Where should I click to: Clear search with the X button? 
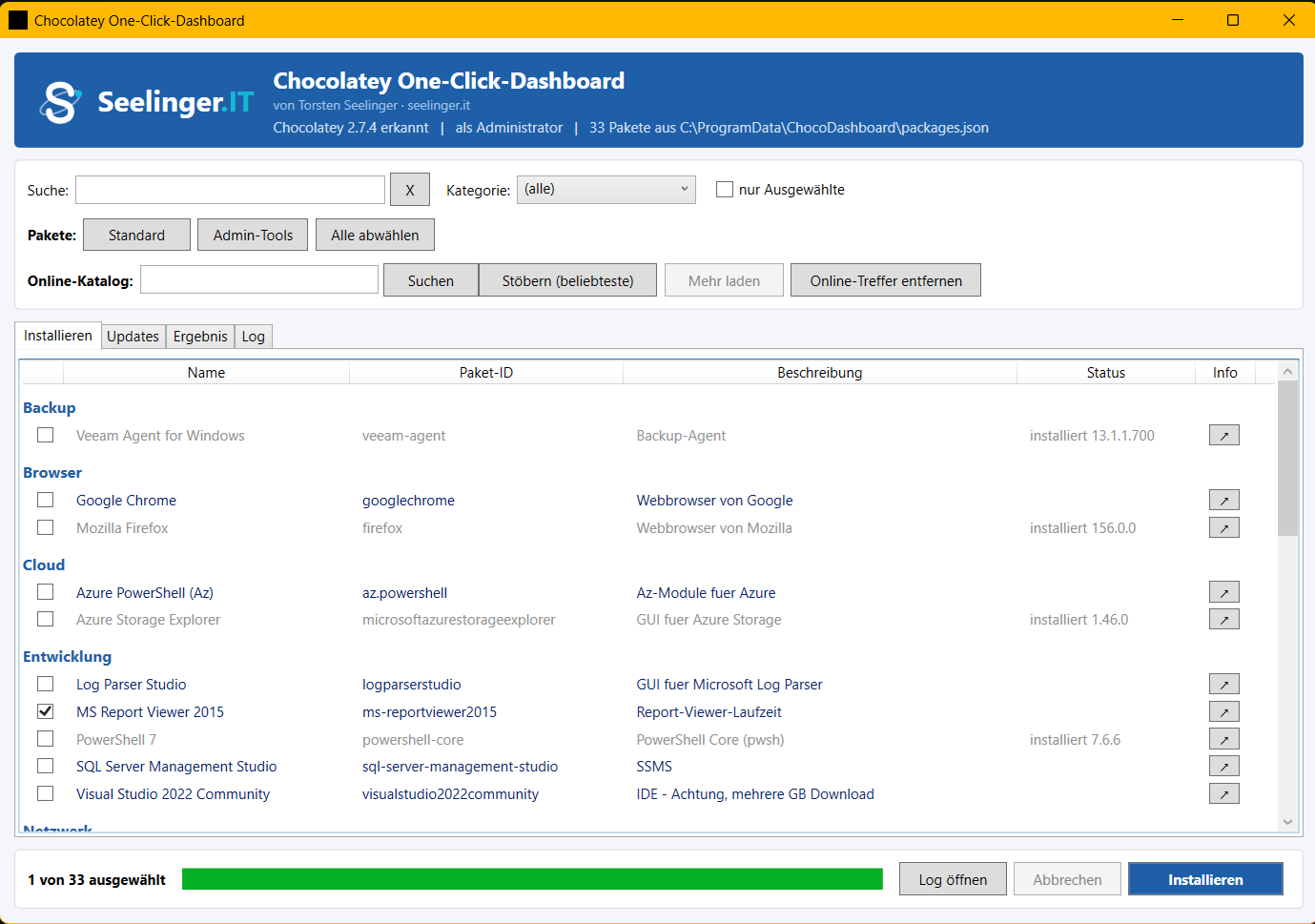coord(410,190)
